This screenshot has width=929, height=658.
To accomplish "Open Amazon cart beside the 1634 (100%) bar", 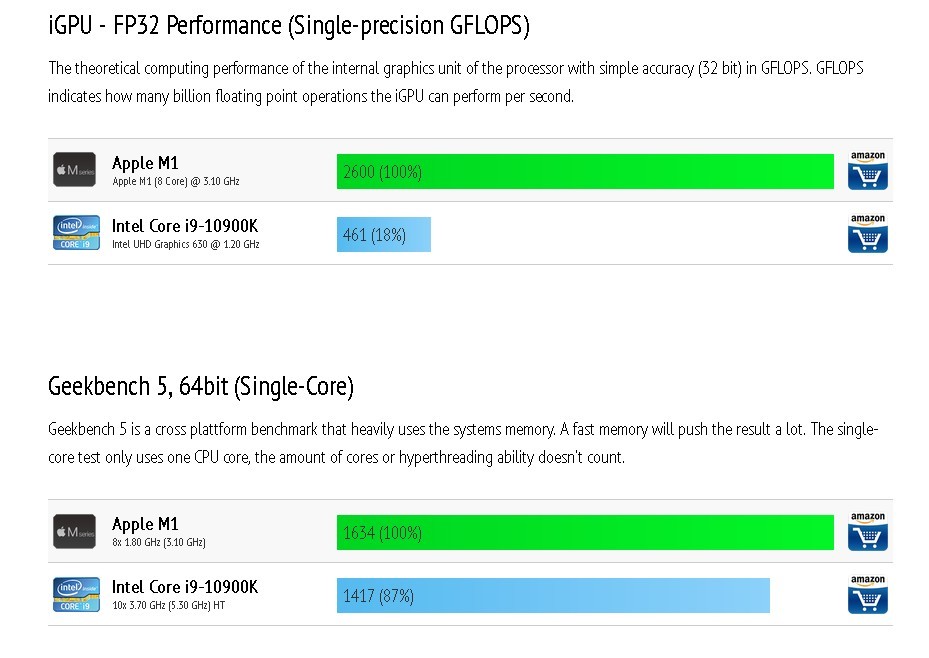I will click(x=867, y=531).
